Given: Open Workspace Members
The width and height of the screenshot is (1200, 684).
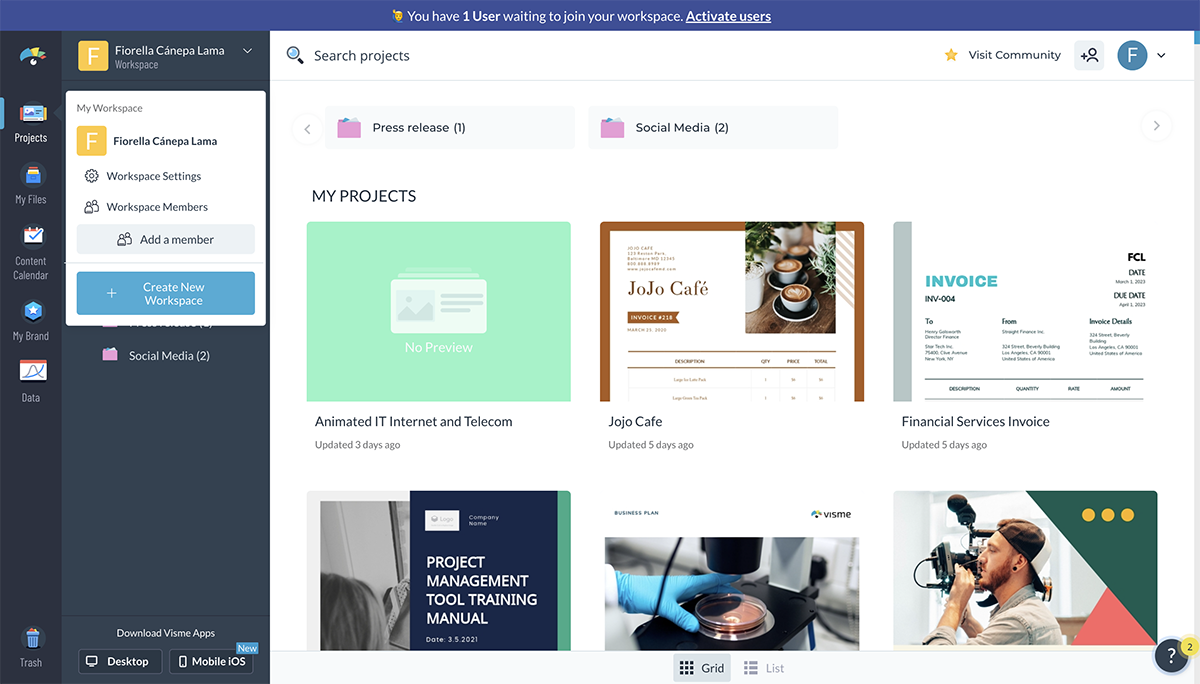Looking at the screenshot, I should (x=157, y=207).
